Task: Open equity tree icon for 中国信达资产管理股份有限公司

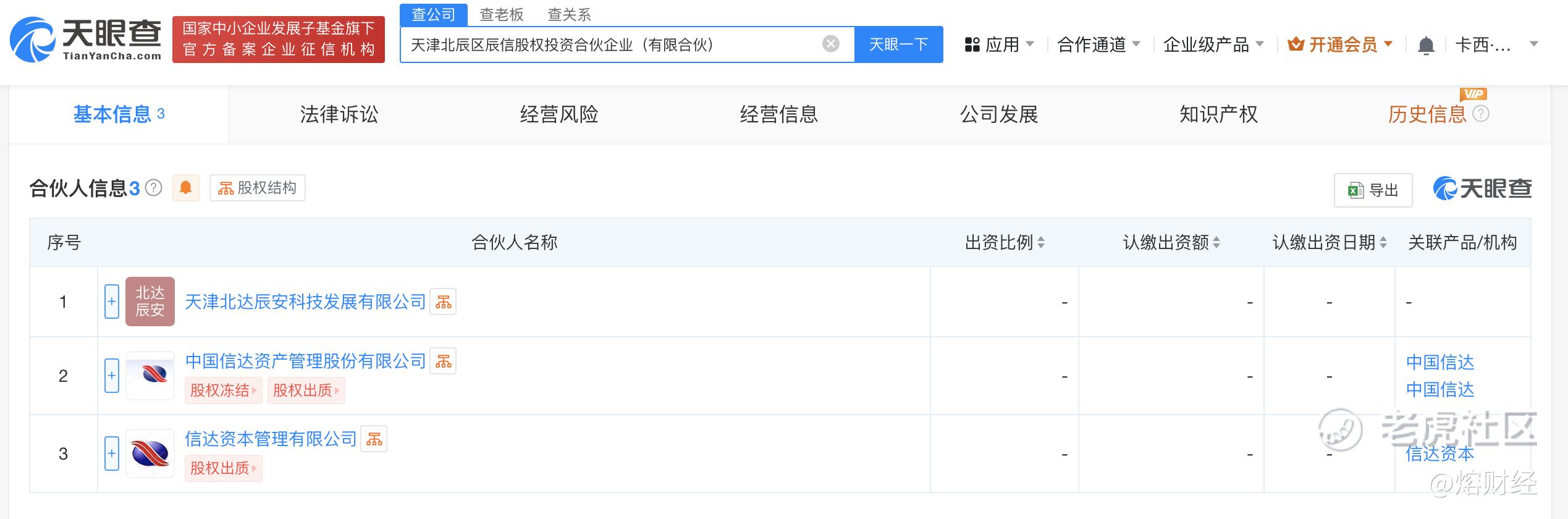Action: [x=443, y=361]
